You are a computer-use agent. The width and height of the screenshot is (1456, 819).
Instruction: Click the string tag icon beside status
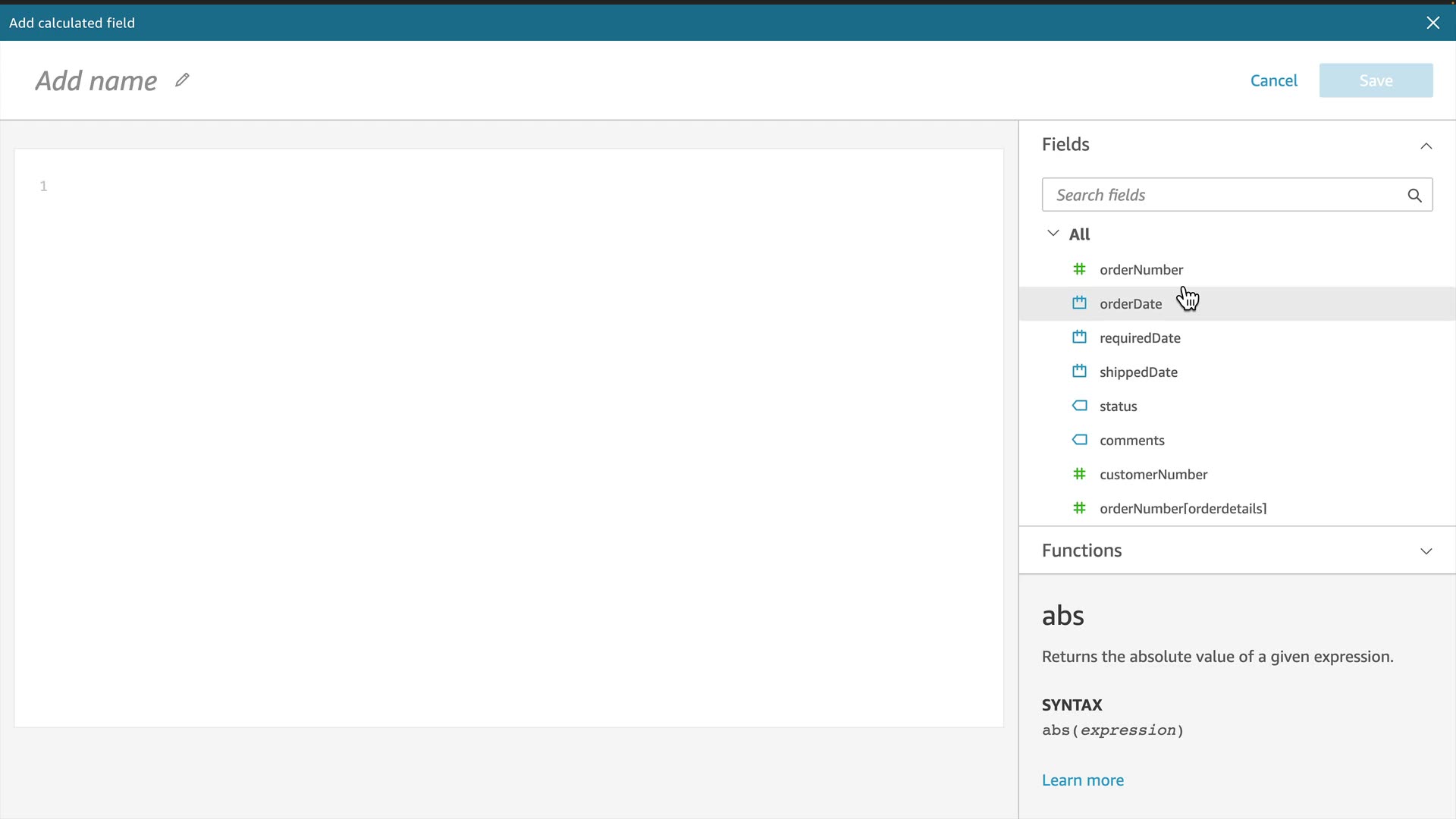(x=1079, y=406)
